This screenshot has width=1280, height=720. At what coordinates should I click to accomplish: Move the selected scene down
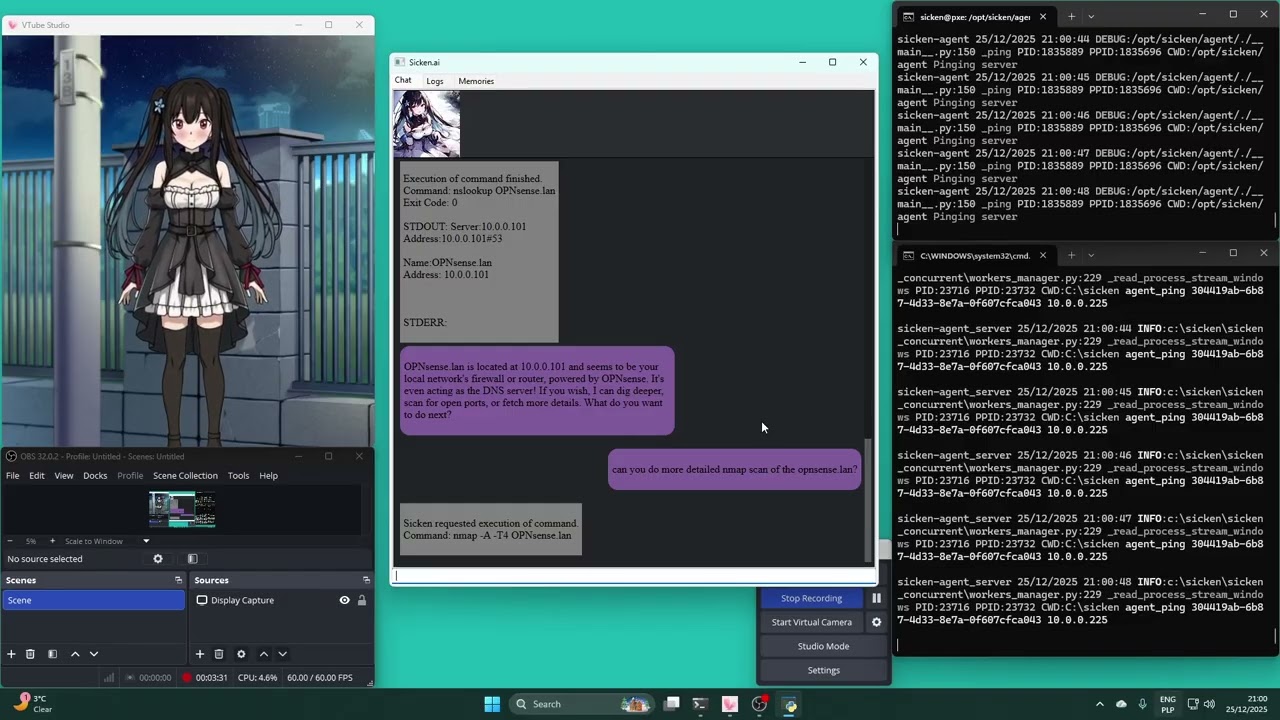(x=94, y=654)
